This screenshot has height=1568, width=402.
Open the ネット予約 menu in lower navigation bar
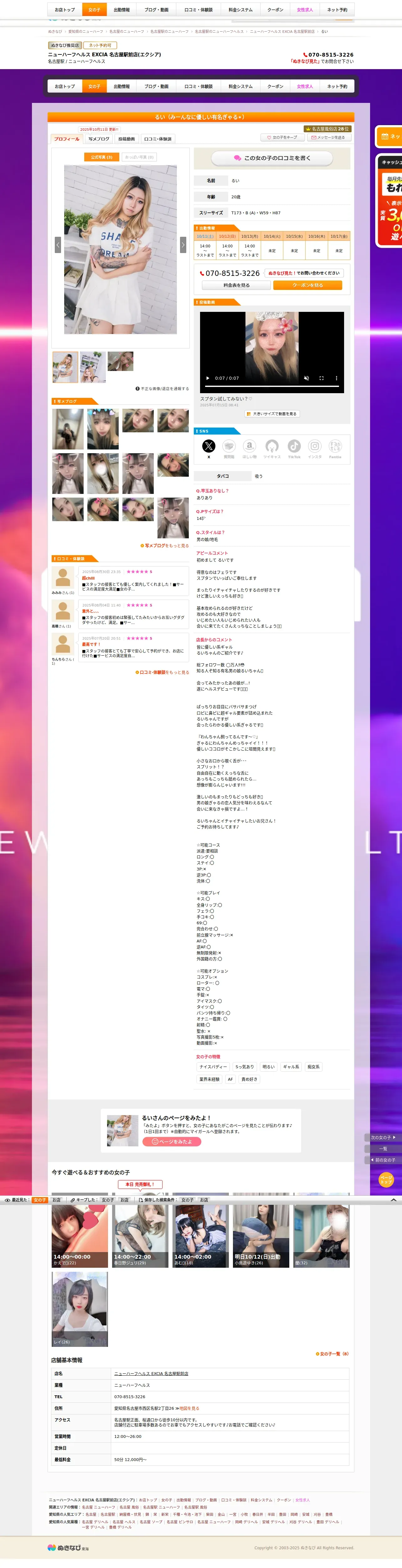point(337,86)
